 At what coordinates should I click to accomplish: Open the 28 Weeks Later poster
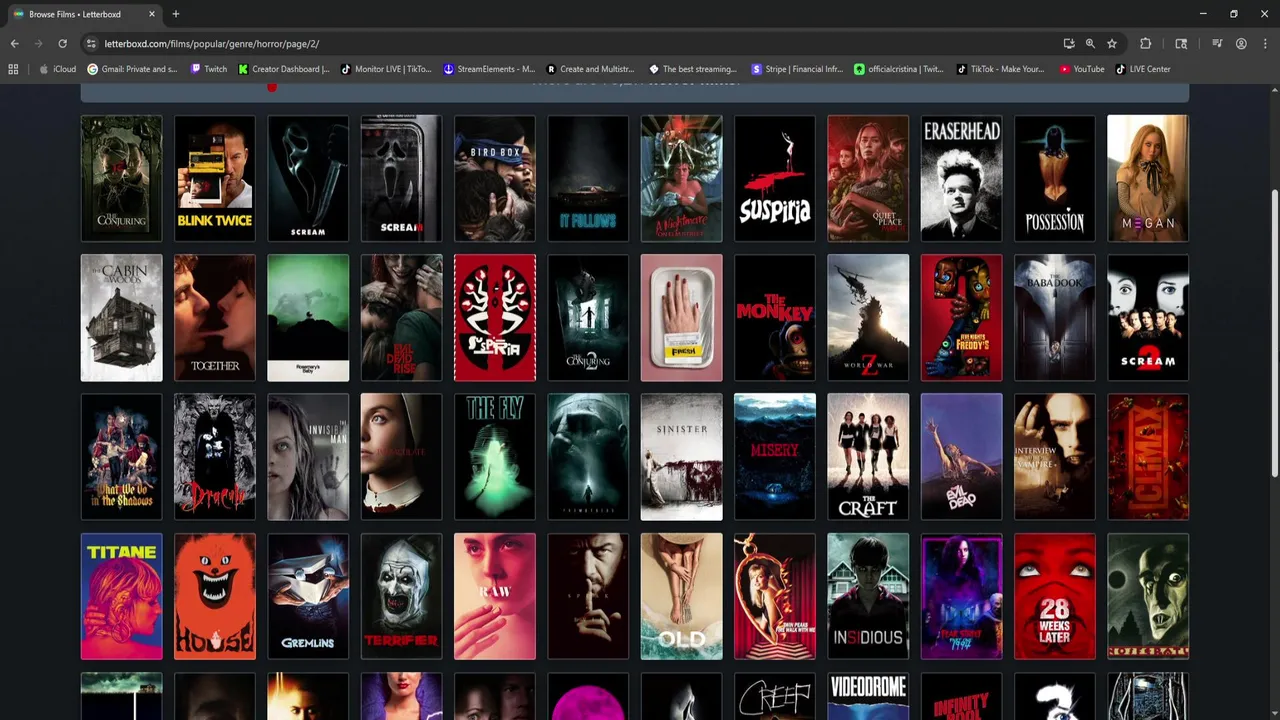(1055, 597)
